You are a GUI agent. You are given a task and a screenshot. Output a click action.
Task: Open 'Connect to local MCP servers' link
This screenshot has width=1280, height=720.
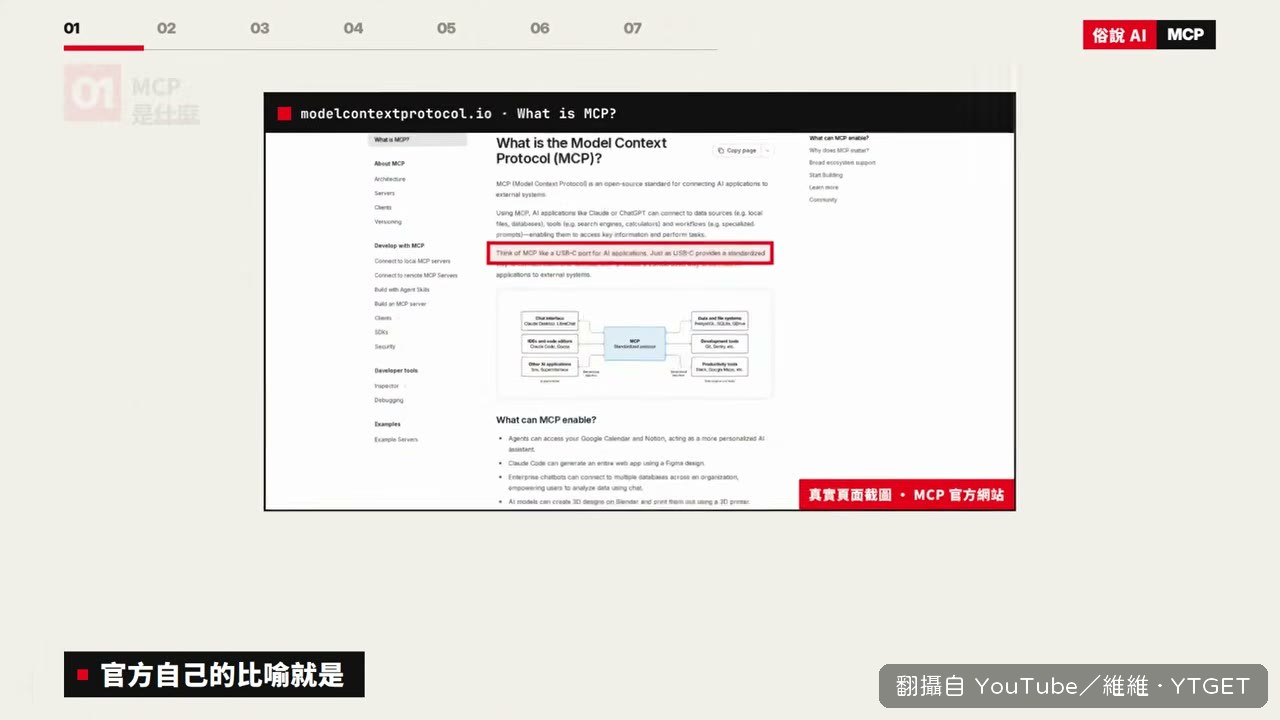(413, 261)
